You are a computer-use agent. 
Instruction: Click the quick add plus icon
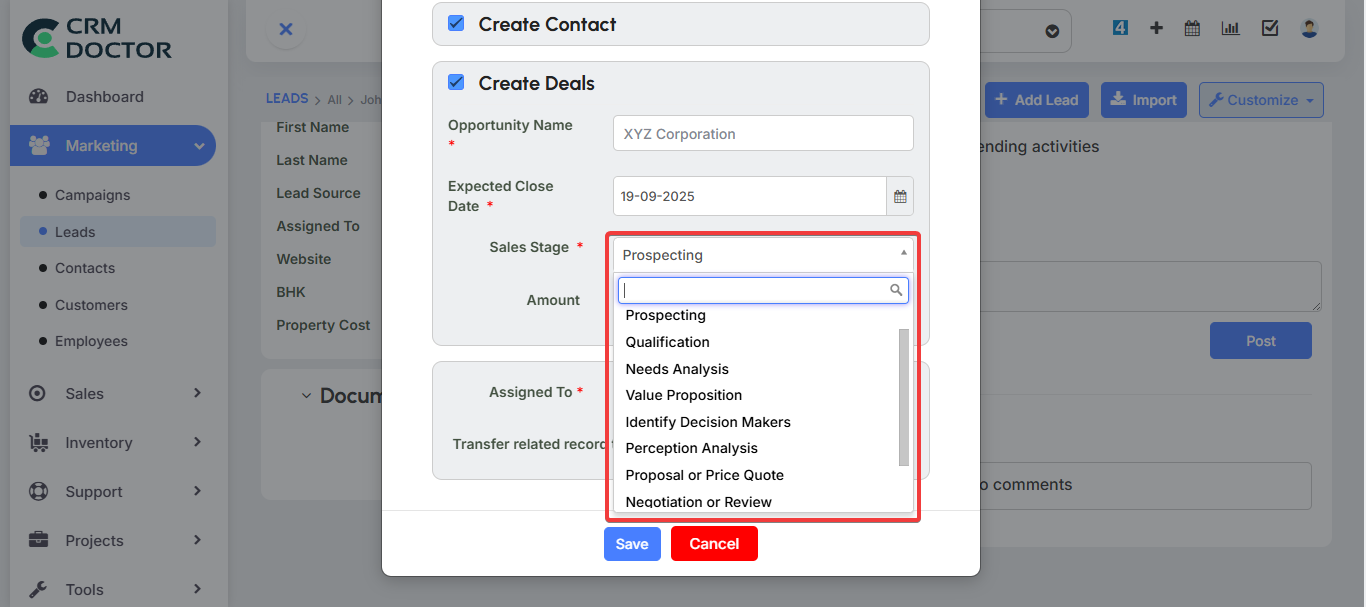click(x=1156, y=28)
